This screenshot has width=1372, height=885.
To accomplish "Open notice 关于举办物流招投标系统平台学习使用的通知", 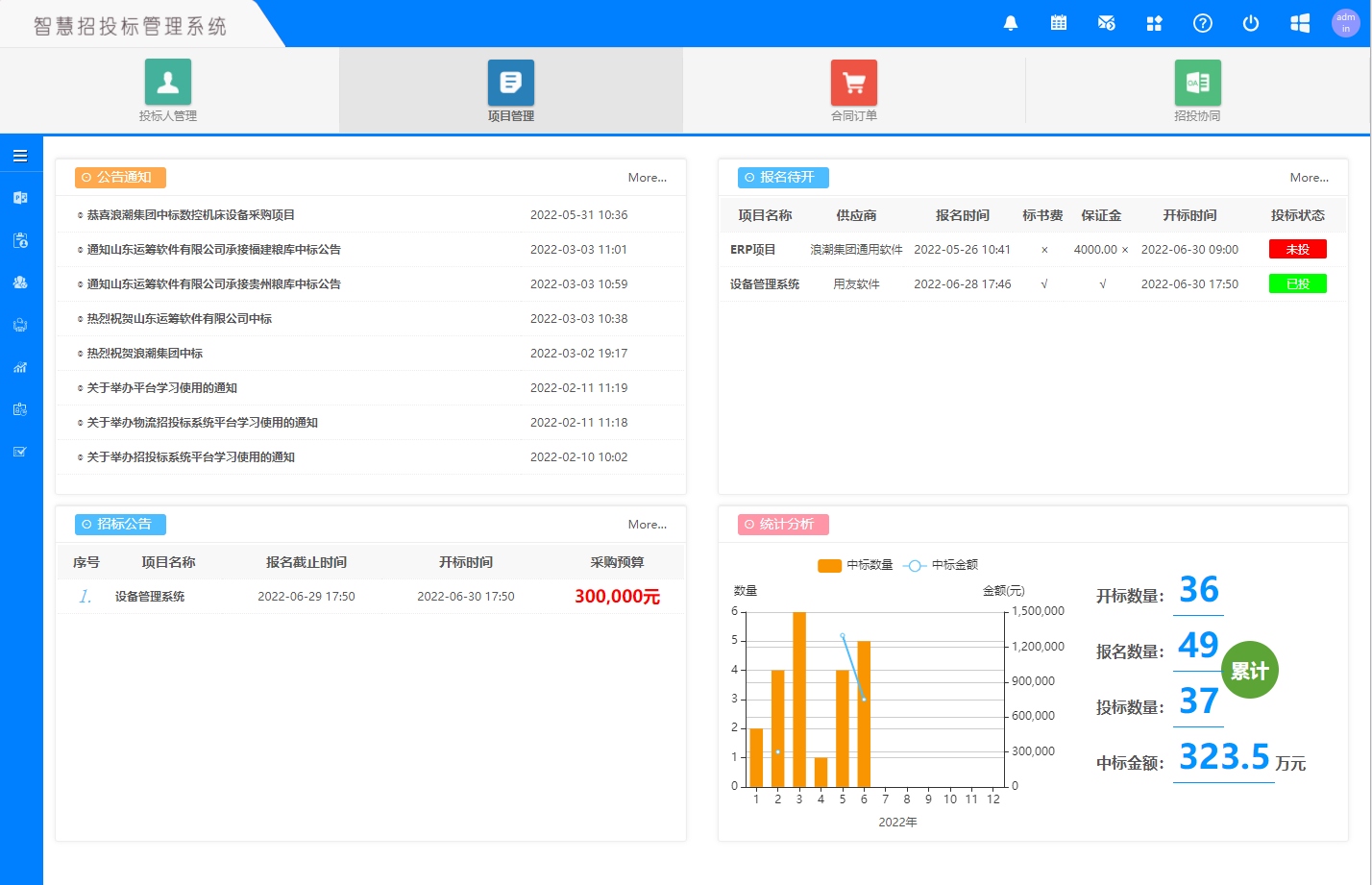I will (x=203, y=423).
